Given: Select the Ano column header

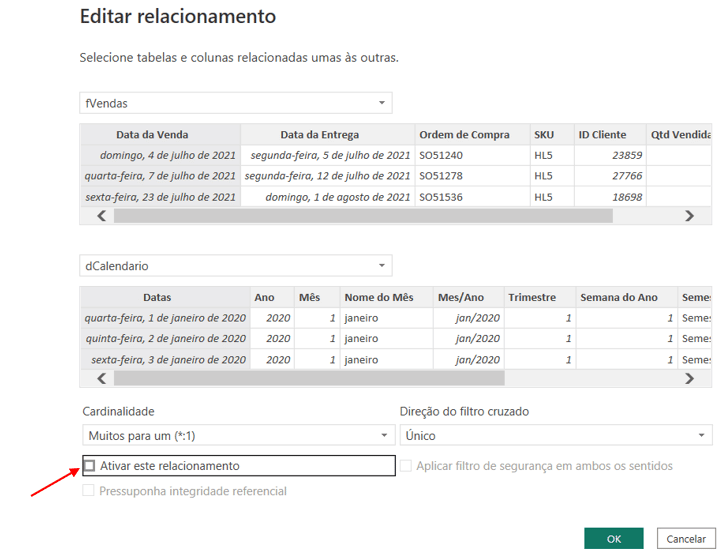Looking at the screenshot, I should pos(272,297).
